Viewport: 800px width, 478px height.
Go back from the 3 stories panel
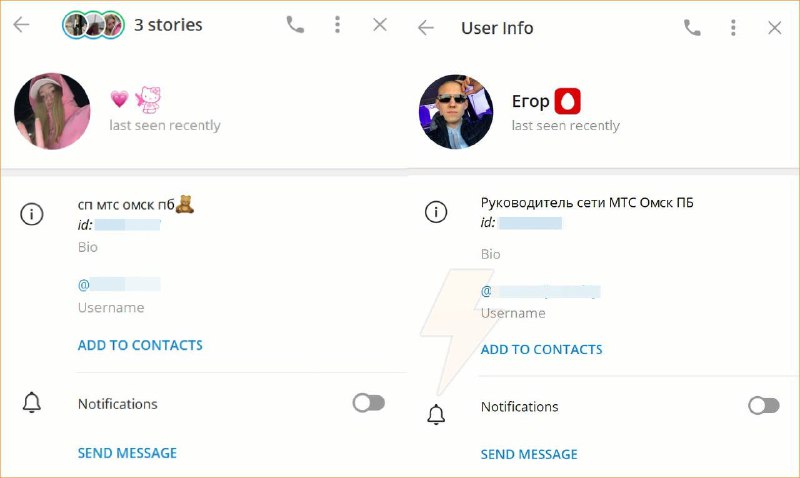coord(21,25)
